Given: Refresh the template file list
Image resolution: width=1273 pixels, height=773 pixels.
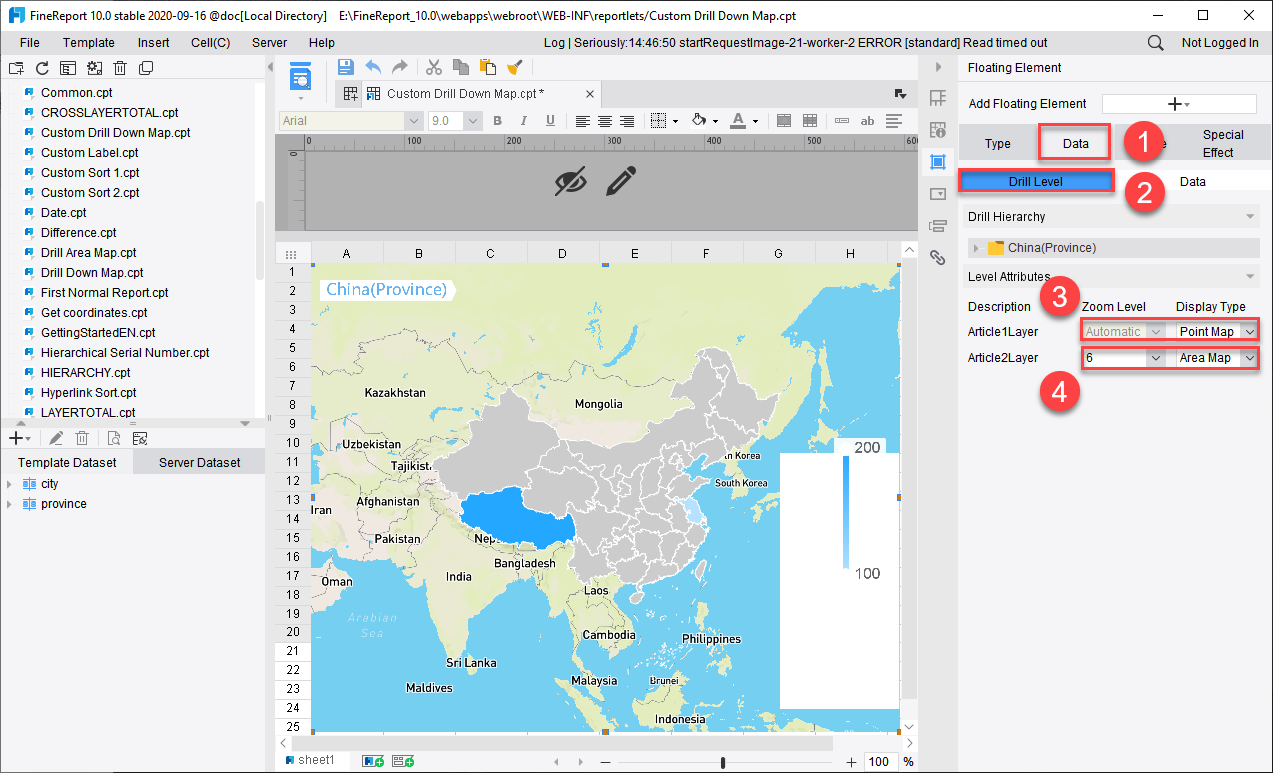Looking at the screenshot, I should click(42, 68).
